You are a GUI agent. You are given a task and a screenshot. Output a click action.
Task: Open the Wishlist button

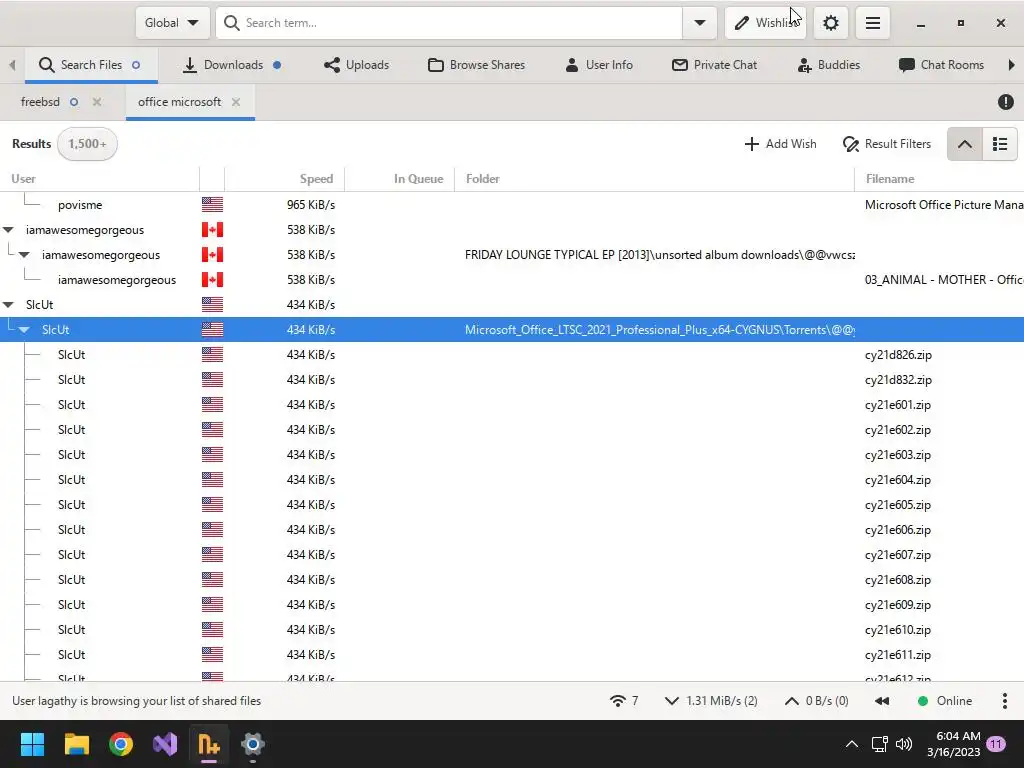coord(765,23)
